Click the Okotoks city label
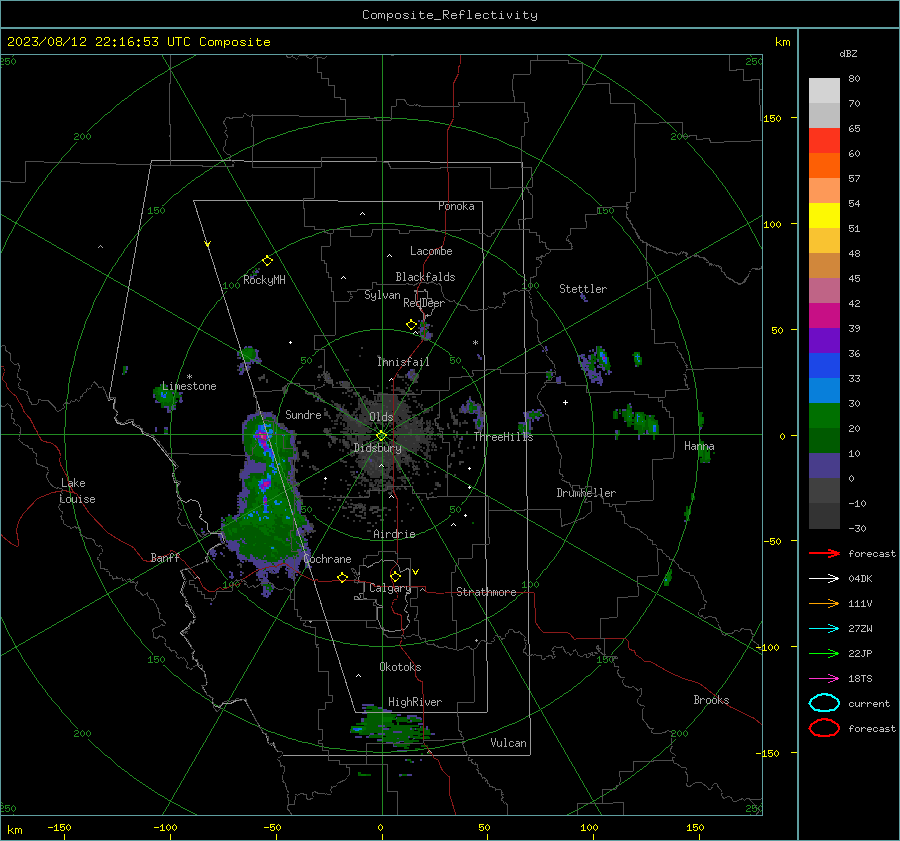The width and height of the screenshot is (900, 841). click(400, 667)
